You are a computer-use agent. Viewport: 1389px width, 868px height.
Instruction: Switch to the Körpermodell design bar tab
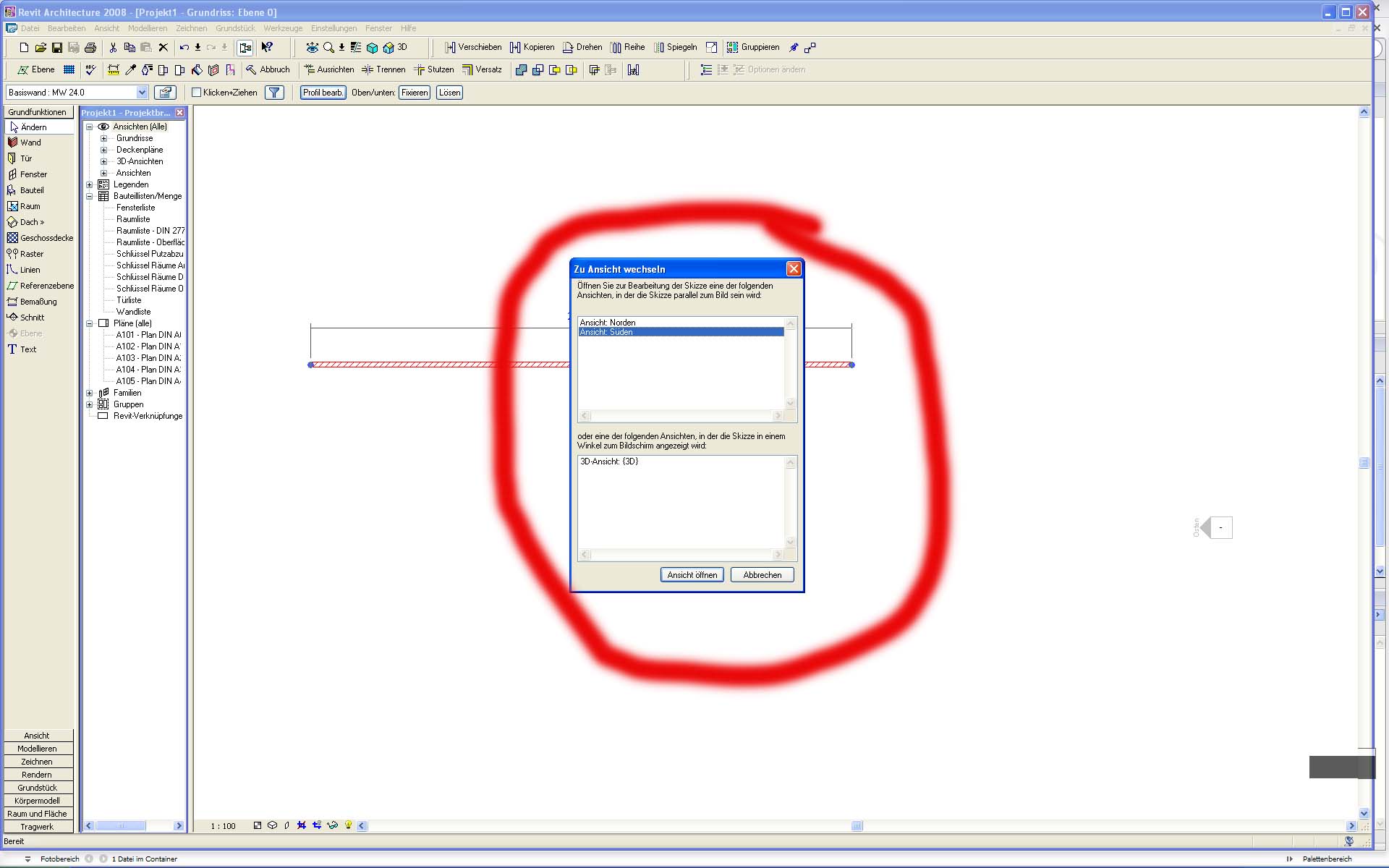click(x=37, y=801)
